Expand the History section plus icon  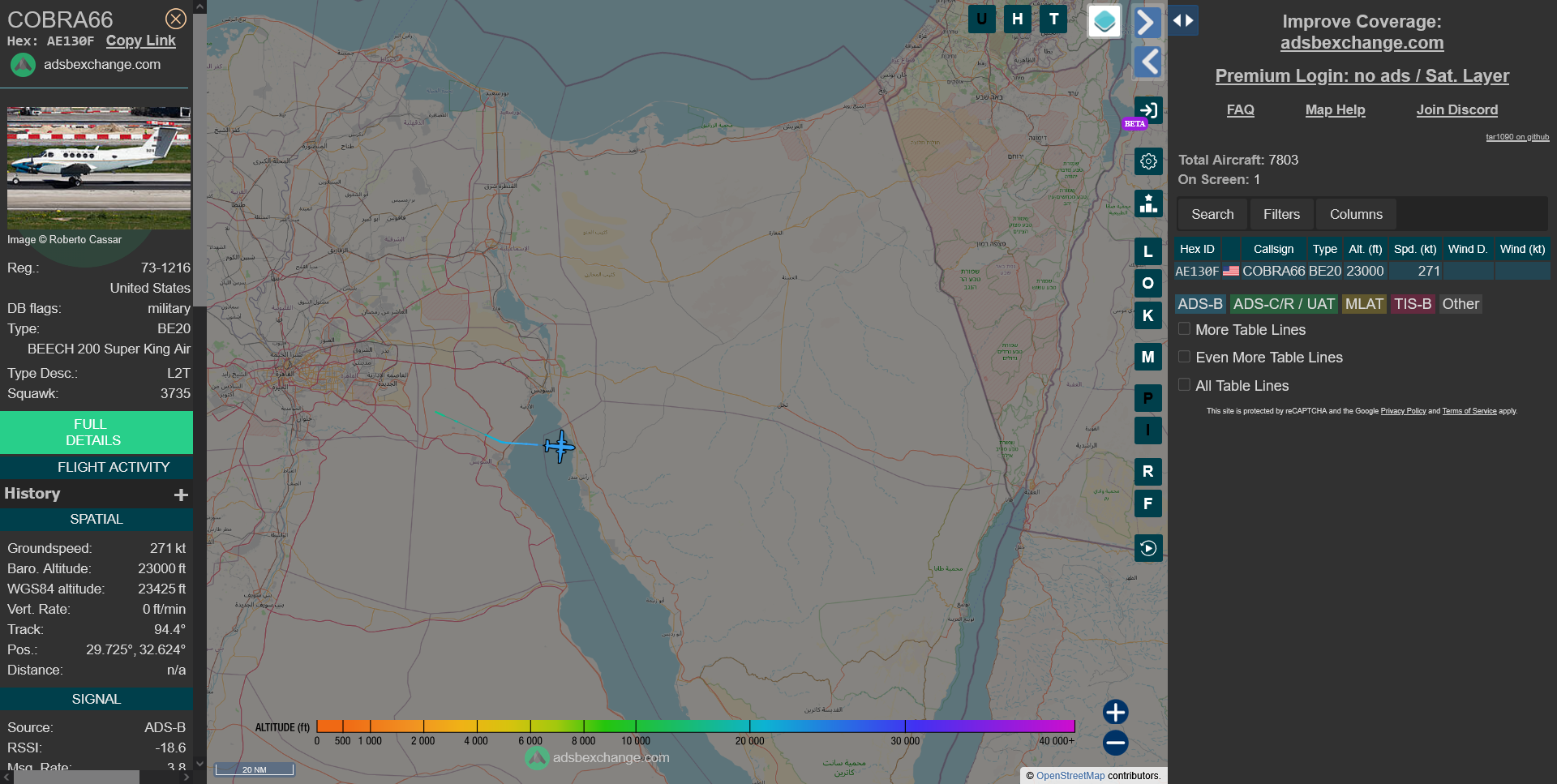pos(181,495)
